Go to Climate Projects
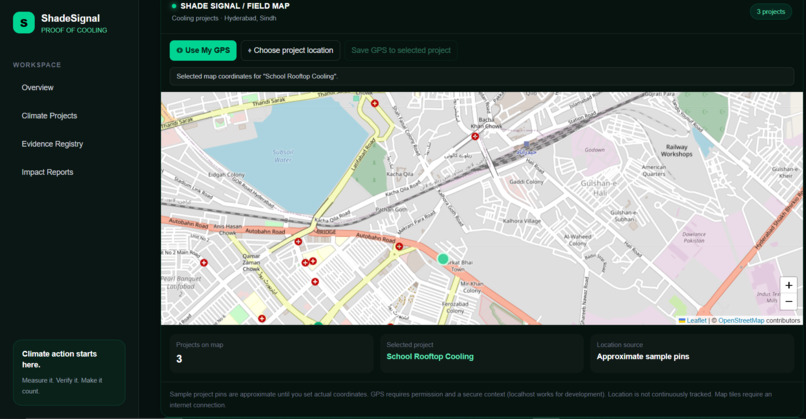This screenshot has height=419, width=806. pos(49,116)
